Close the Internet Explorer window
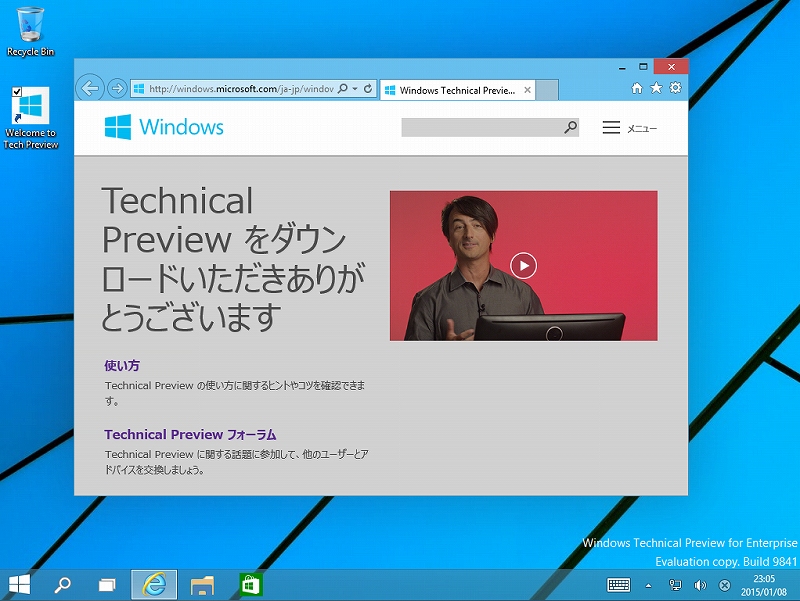 point(671,67)
